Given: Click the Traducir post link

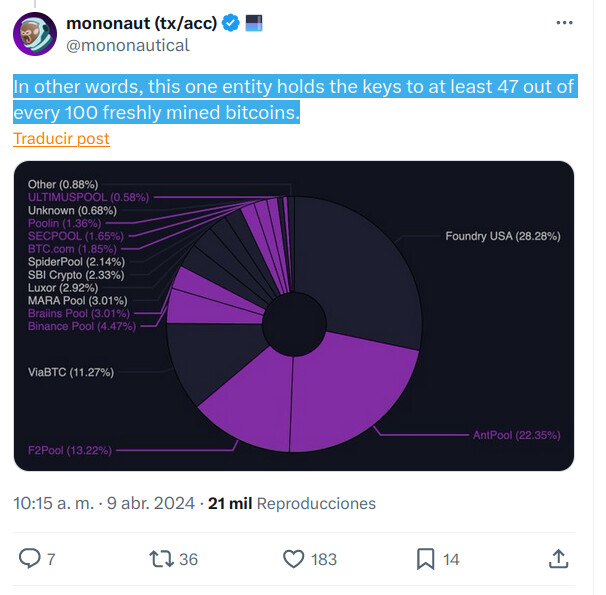Looking at the screenshot, I should click(61, 139).
